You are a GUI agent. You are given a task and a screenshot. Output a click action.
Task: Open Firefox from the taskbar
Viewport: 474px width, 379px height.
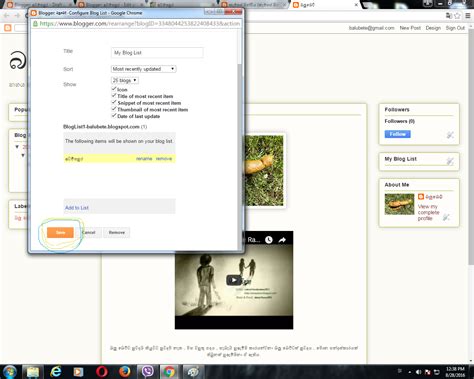125,372
